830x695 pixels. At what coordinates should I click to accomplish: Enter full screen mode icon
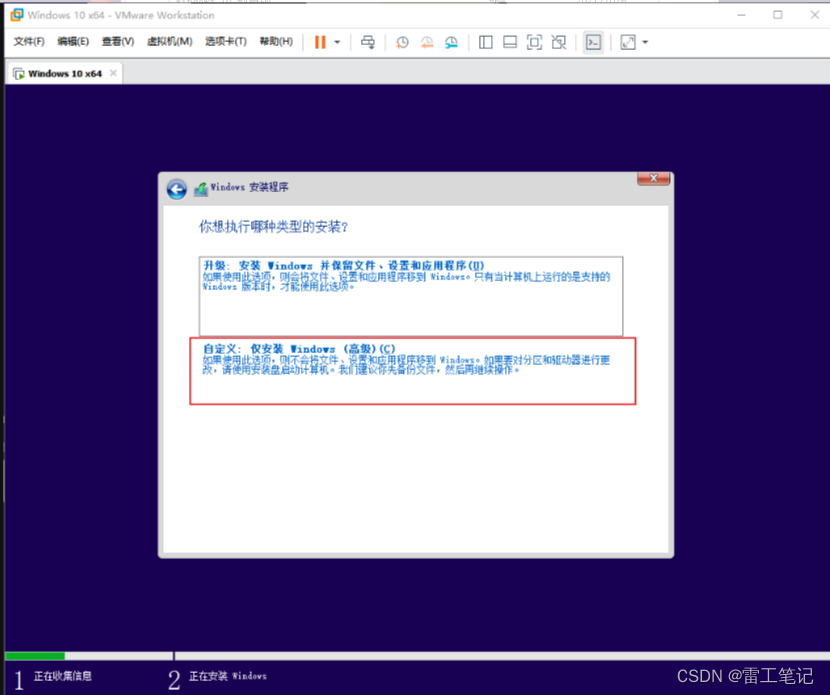point(534,42)
